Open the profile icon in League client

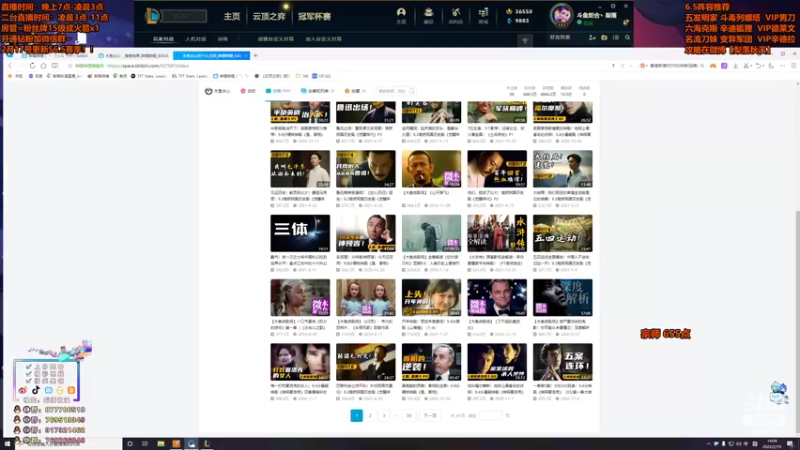[x=401, y=15]
